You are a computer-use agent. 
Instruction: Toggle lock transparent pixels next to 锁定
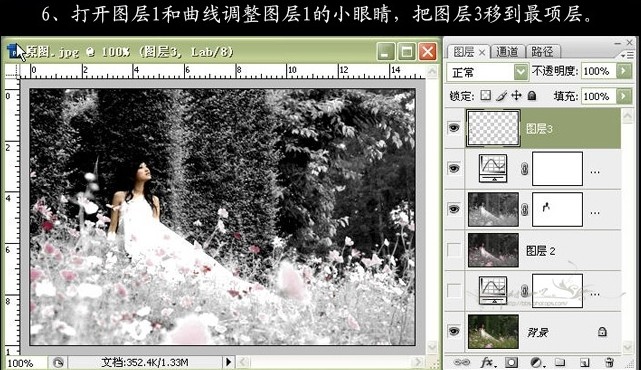coord(486,96)
